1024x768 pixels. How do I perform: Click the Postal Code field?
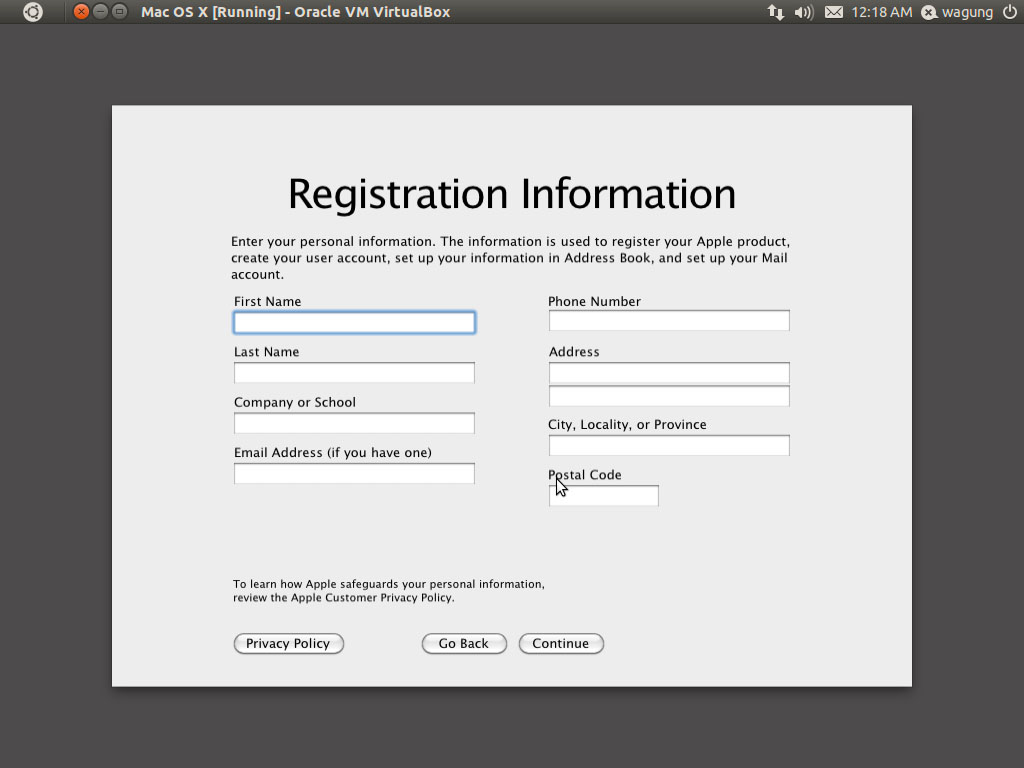[604, 495]
